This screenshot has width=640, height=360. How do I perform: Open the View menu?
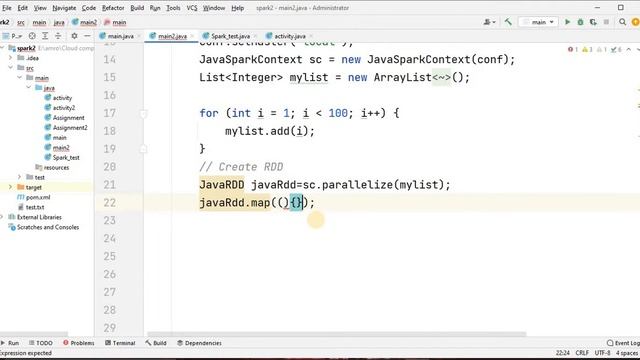pos(40,8)
